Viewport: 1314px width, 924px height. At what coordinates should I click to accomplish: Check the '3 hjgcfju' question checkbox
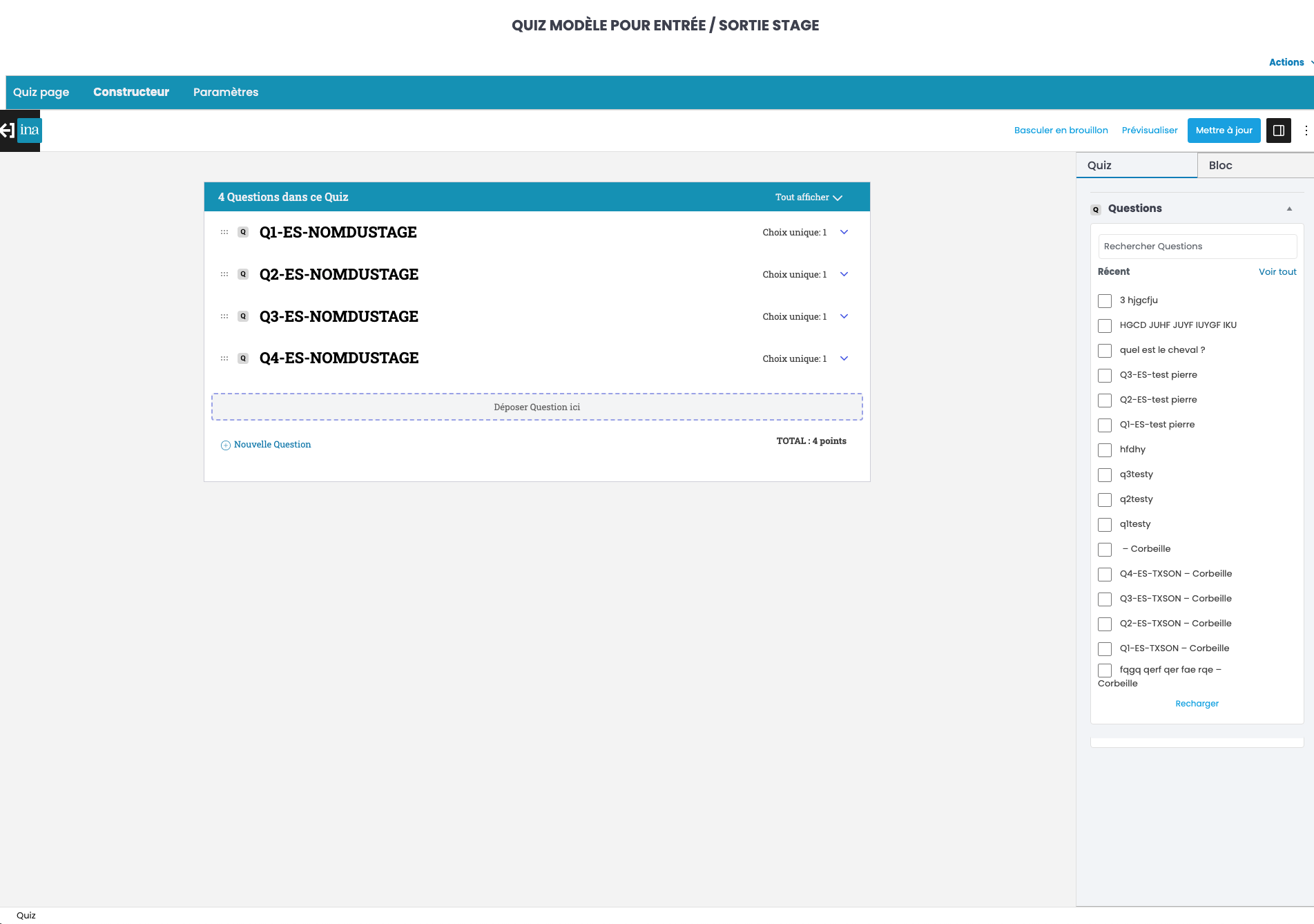click(x=1105, y=301)
